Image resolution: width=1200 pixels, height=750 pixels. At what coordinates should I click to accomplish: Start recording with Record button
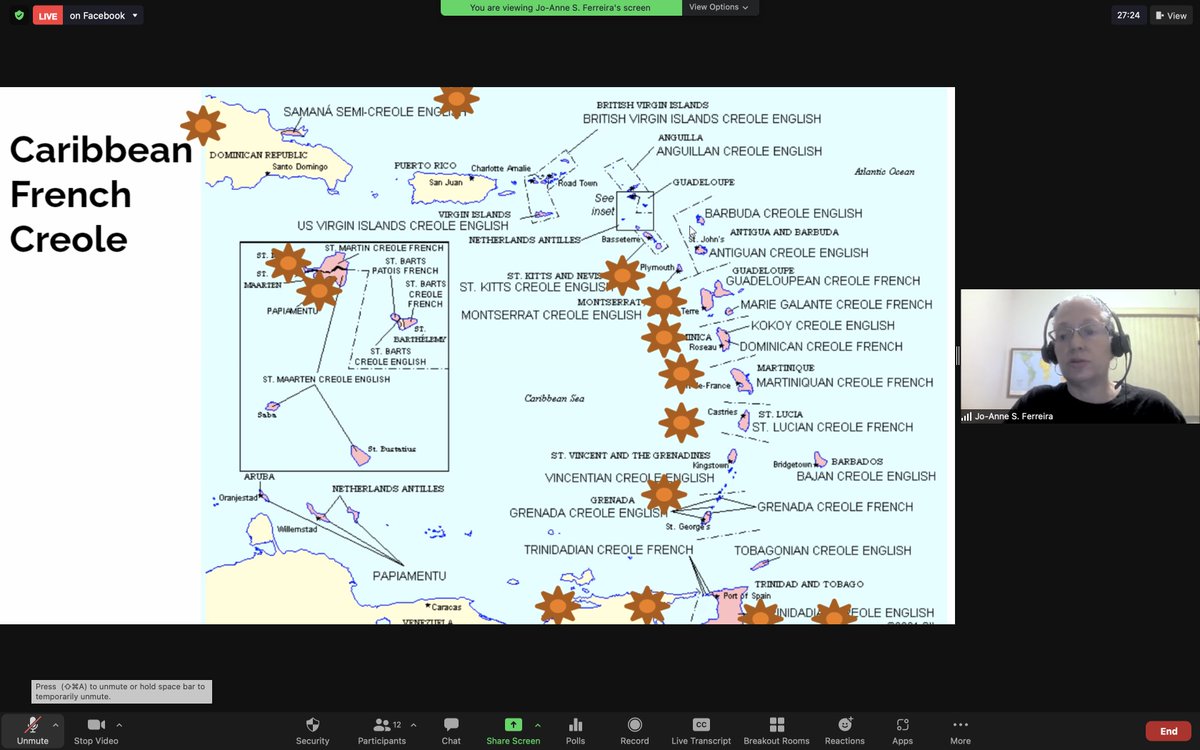(634, 730)
